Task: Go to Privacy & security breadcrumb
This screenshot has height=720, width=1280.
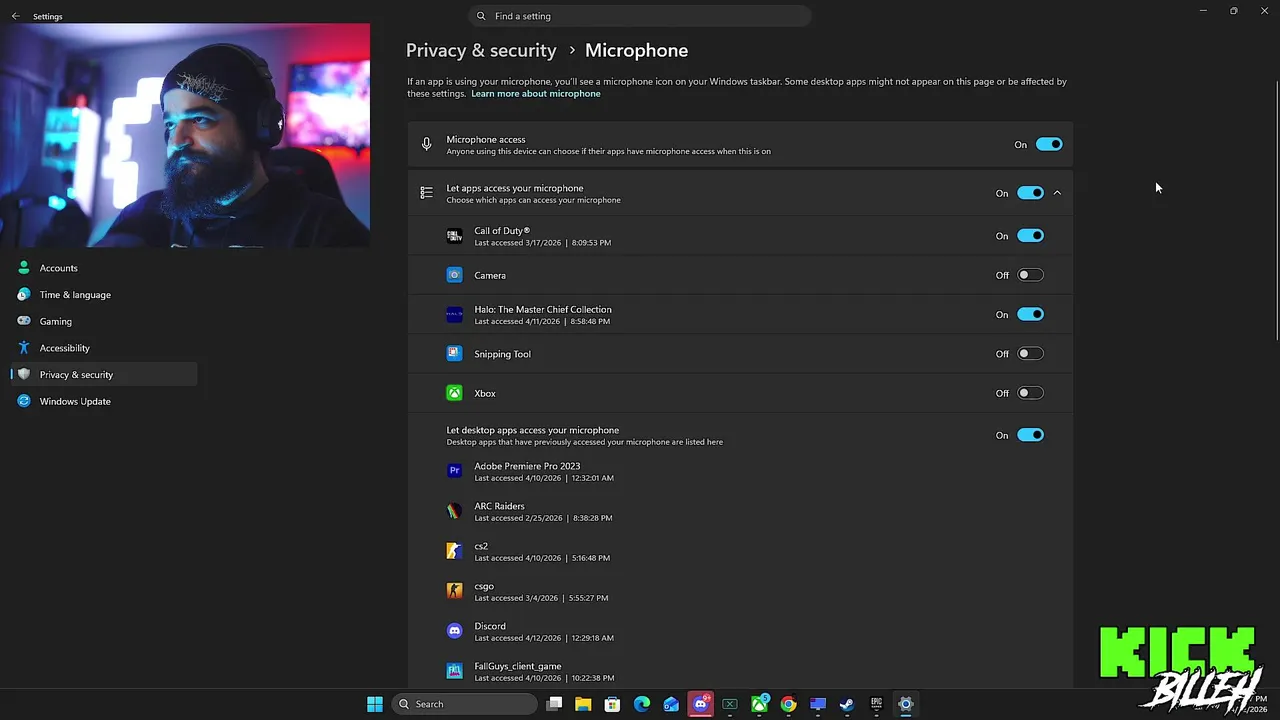Action: 481,50
